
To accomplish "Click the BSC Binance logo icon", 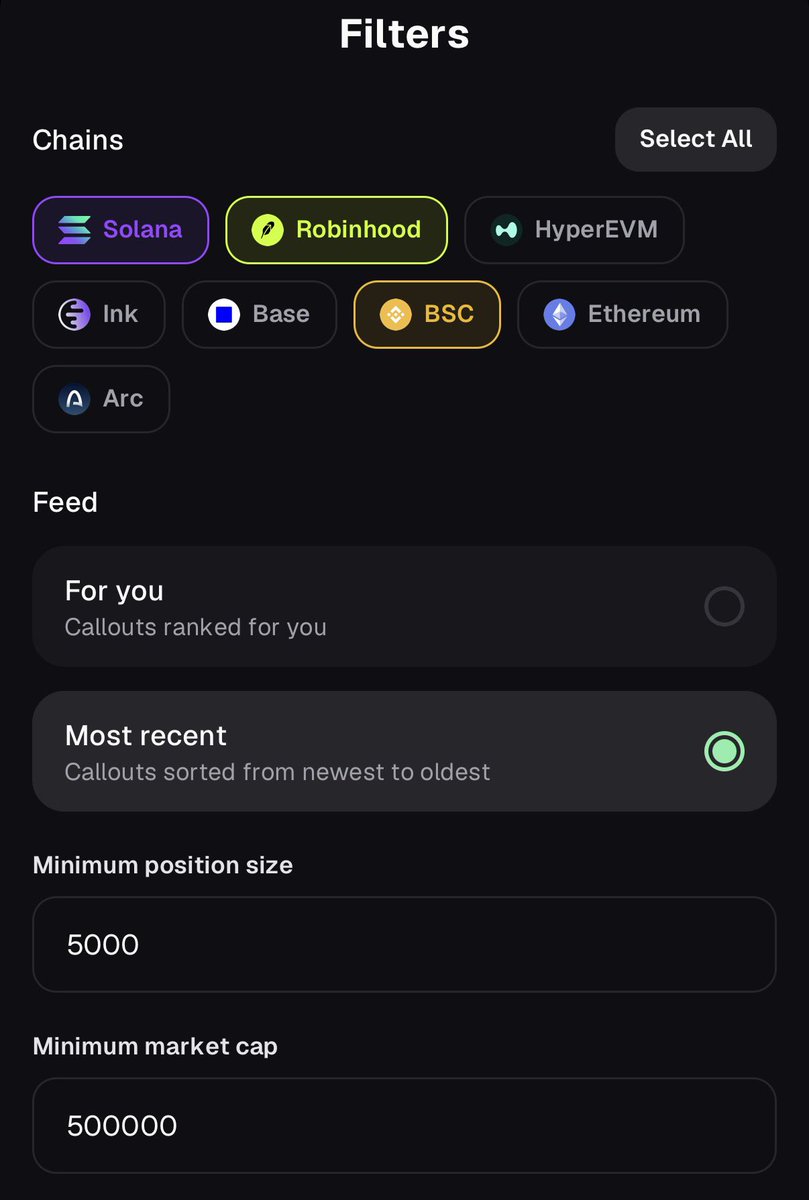I will coord(396,314).
